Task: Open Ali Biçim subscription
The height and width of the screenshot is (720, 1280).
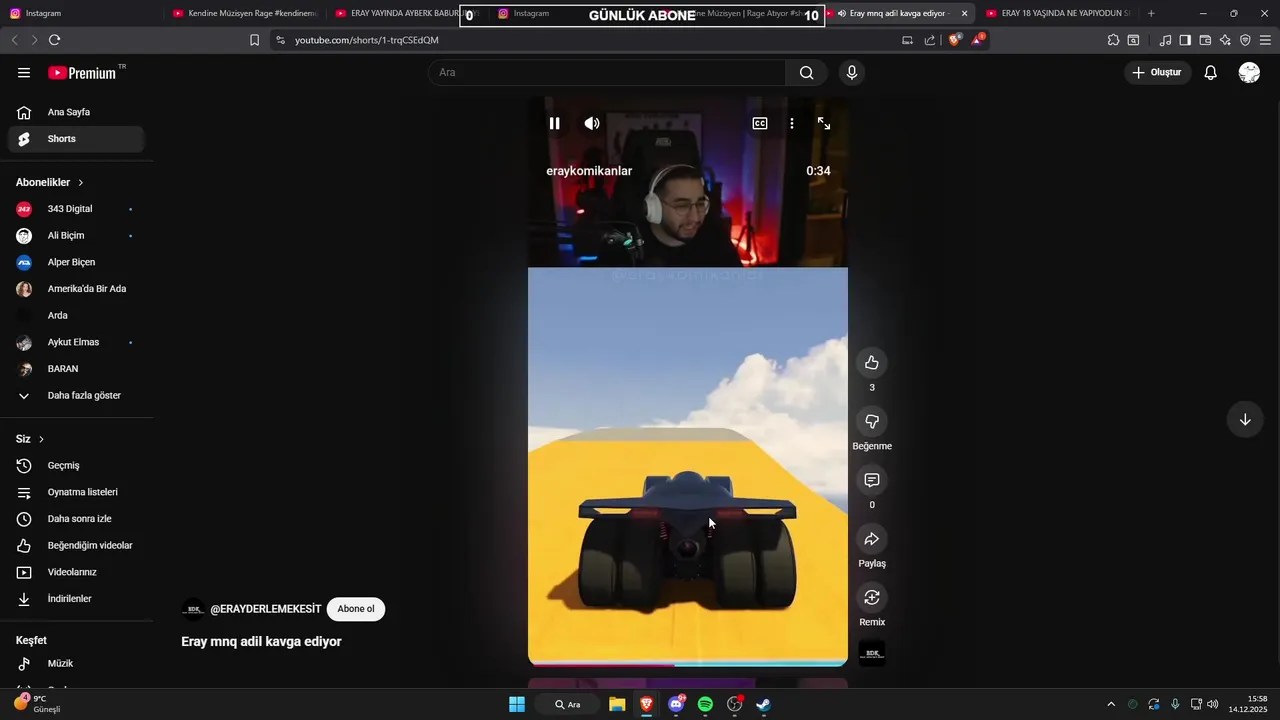Action: [x=76, y=236]
